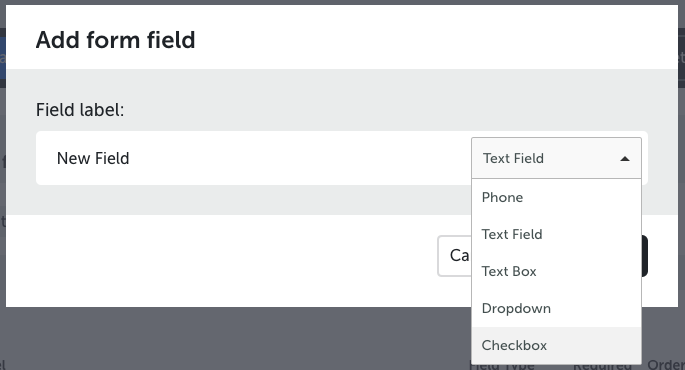685x370 pixels.
Task: Click the 'Field label:' caption text
Action: point(80,110)
